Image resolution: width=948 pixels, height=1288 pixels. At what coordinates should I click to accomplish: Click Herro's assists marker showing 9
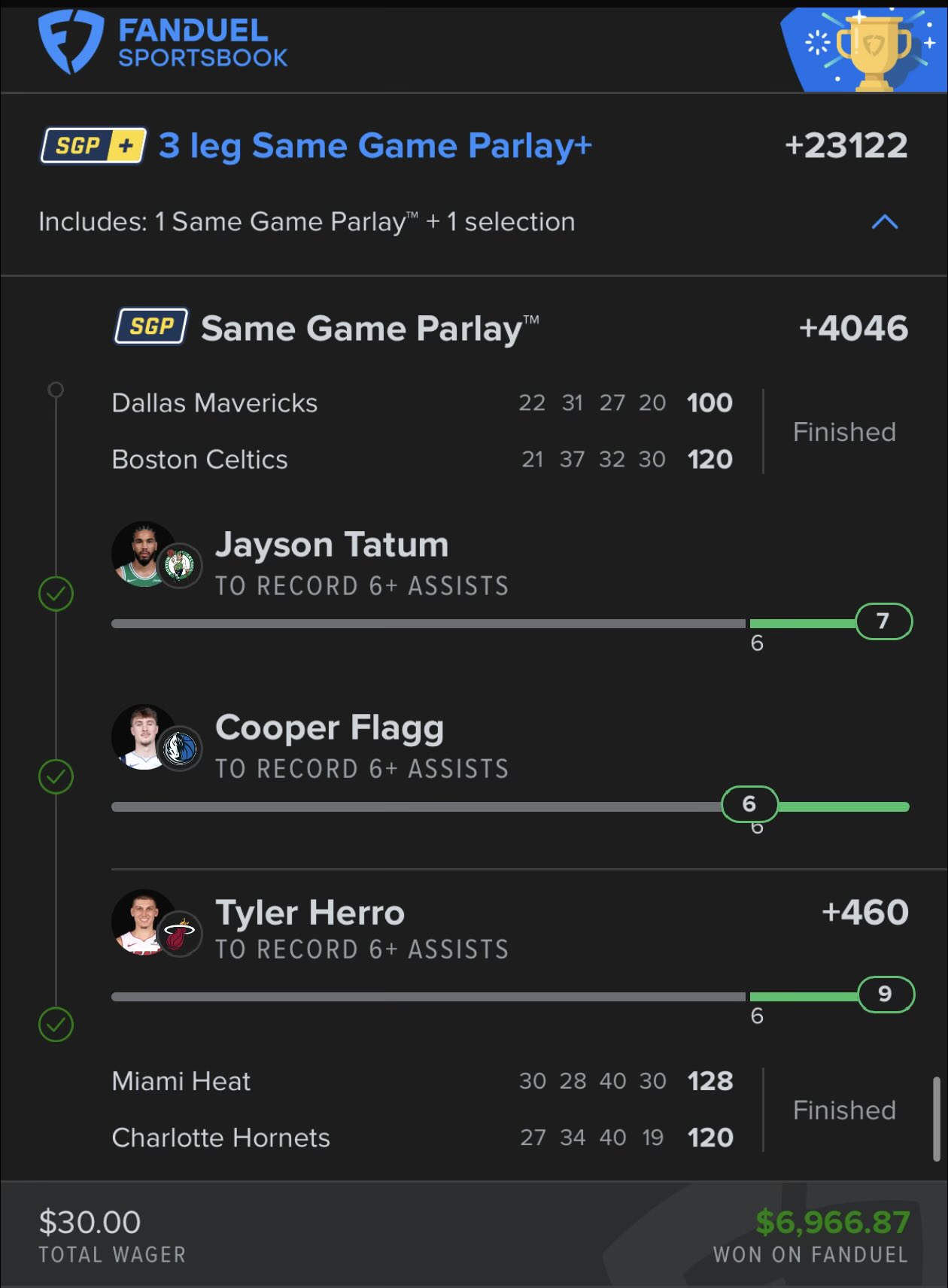coord(886,995)
